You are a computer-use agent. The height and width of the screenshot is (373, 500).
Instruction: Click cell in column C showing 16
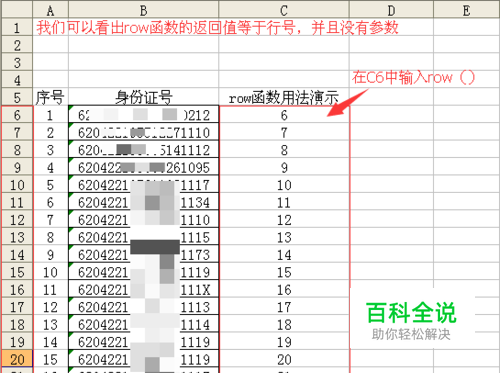[x=284, y=289]
